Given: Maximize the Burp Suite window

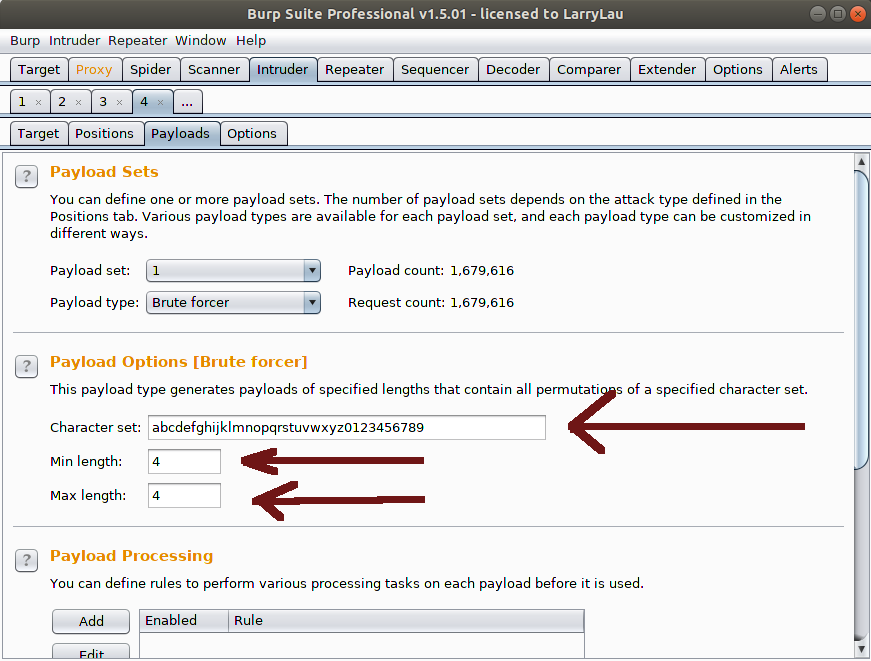Looking at the screenshot, I should click(838, 14).
